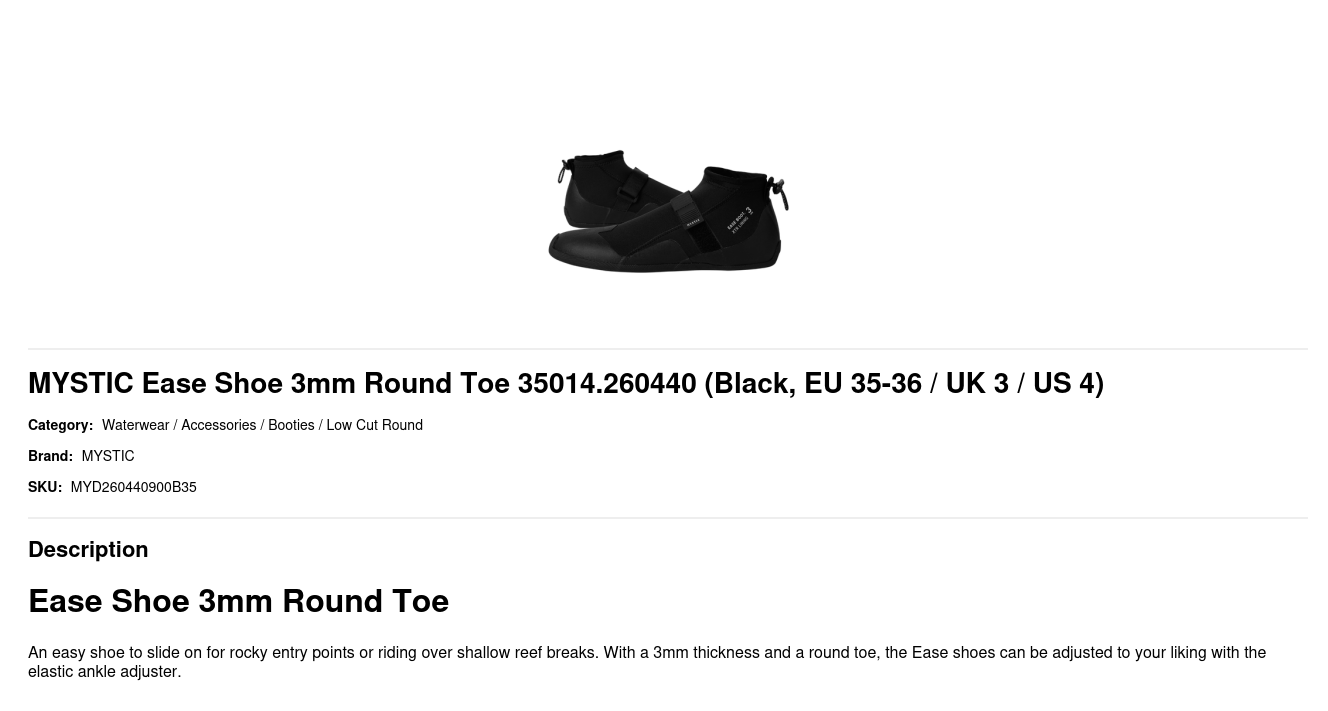The height and width of the screenshot is (711, 1328).
Task: Click the description paragraph about reef breaks
Action: click(x=646, y=661)
